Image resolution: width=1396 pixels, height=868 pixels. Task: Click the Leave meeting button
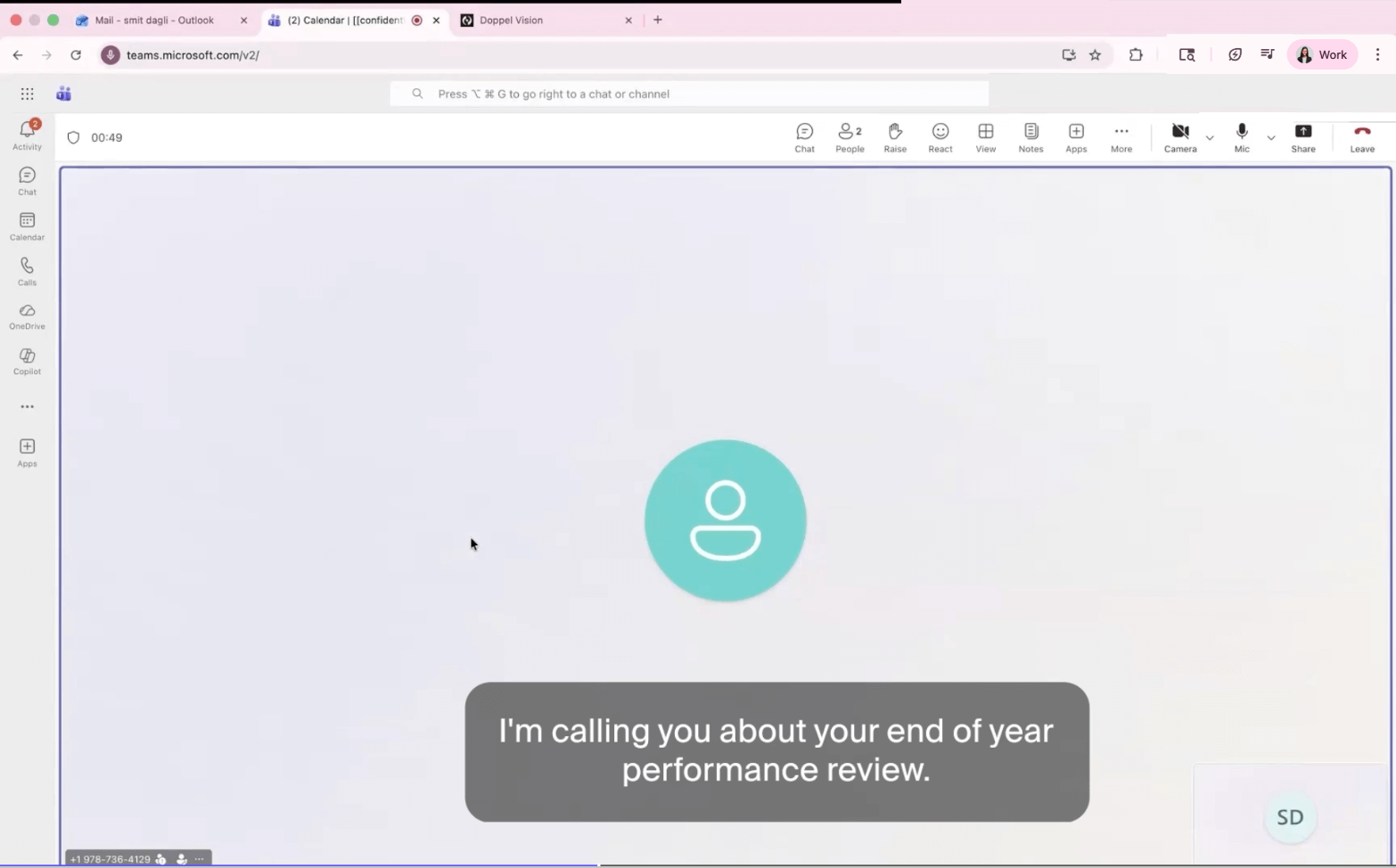[1361, 137]
